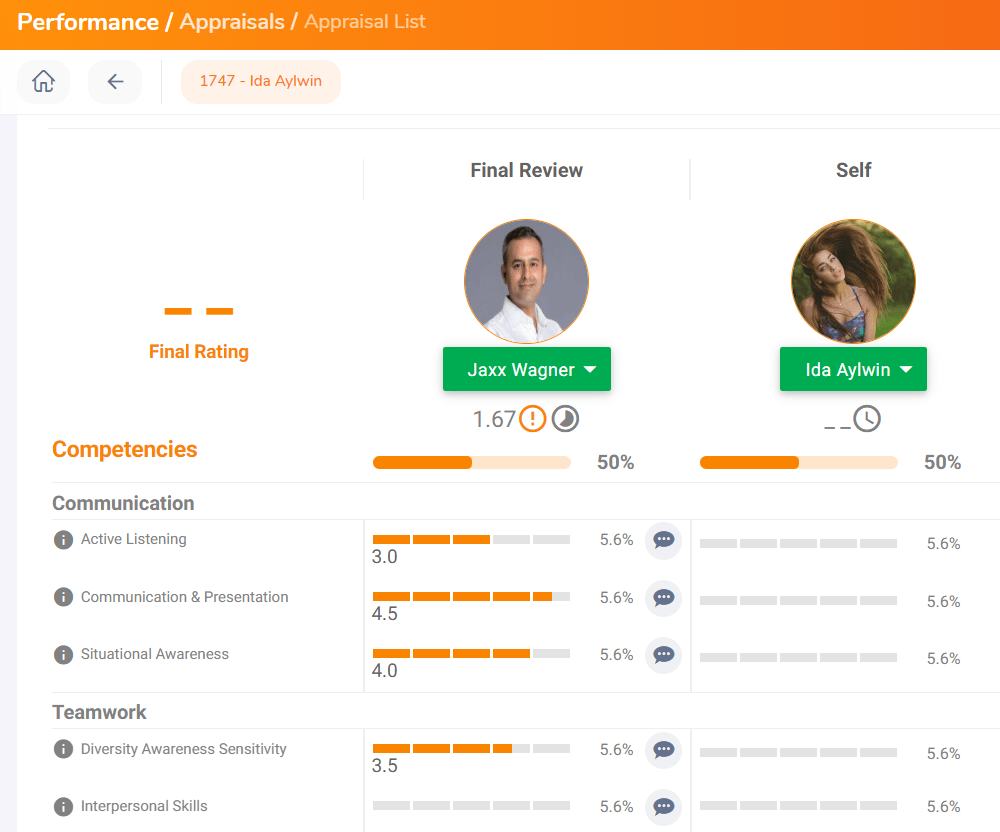The height and width of the screenshot is (832, 1000).
Task: Select the 1747 - Ida Aylwin tab
Action: (x=261, y=82)
